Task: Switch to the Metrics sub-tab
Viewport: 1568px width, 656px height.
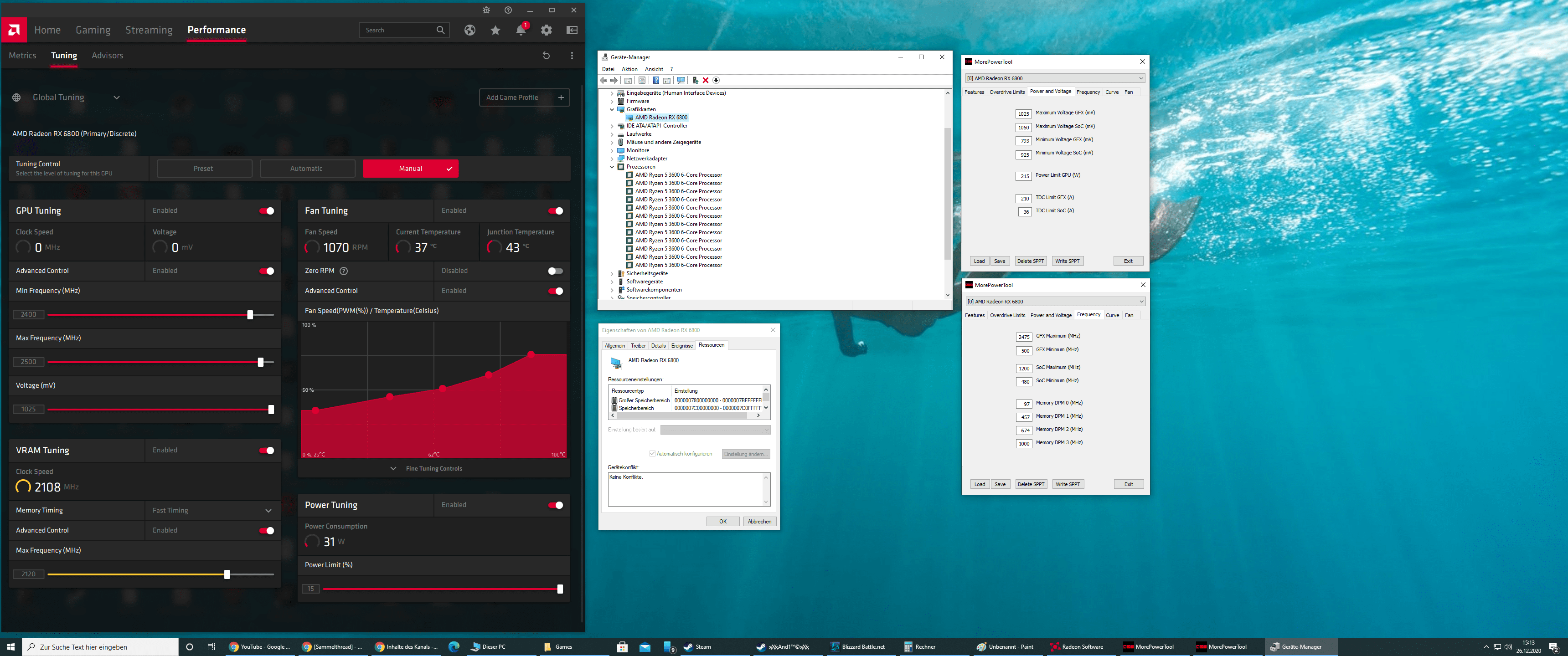Action: (22, 56)
